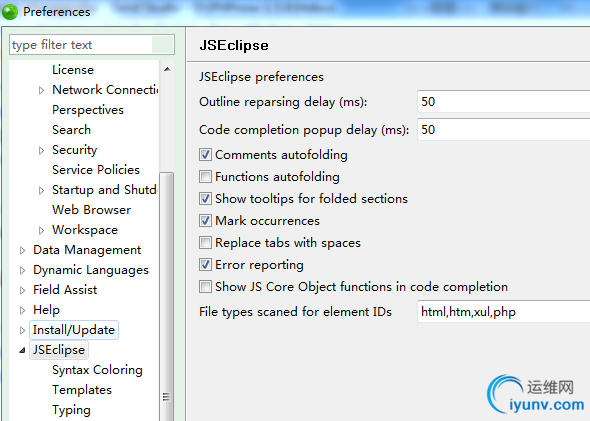590x421 pixels.
Task: Toggle Show tooltips for folded sections
Action: click(205, 199)
